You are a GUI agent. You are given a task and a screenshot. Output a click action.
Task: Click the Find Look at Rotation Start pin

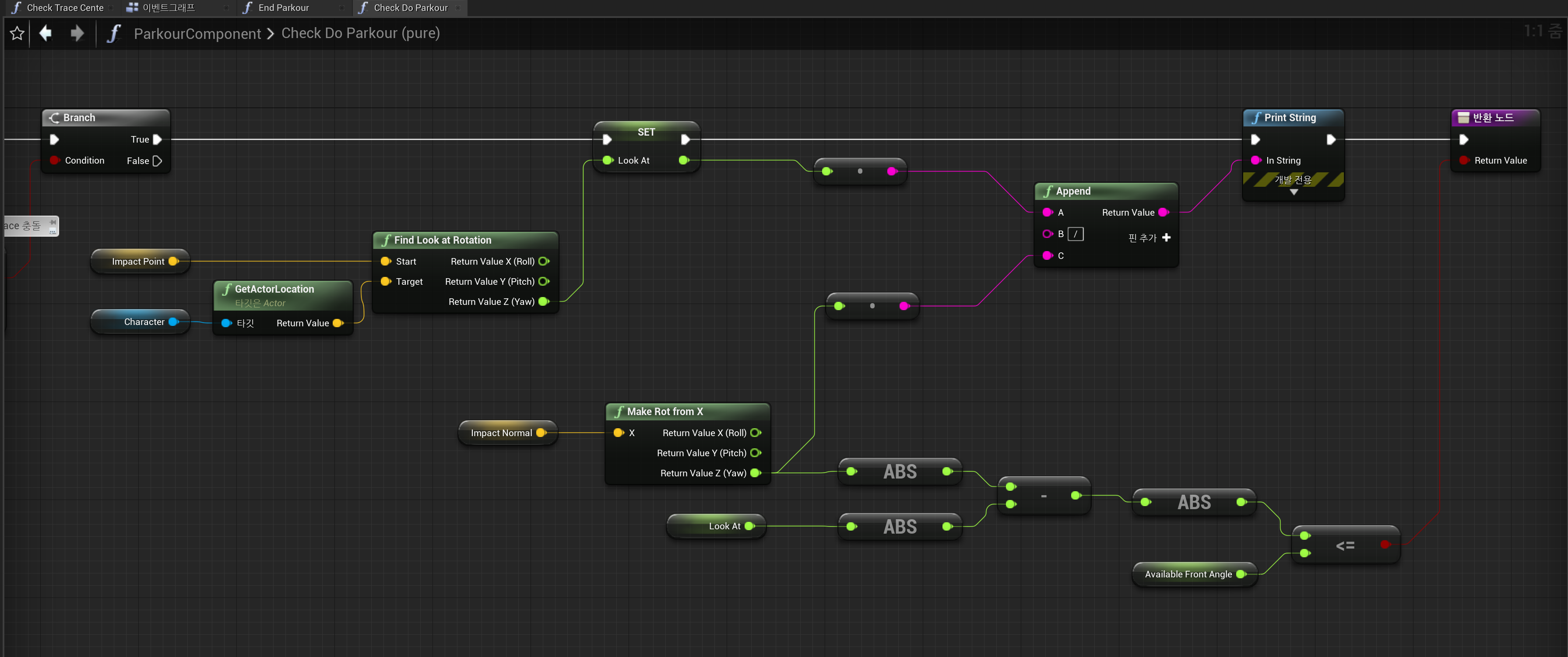[x=385, y=261]
